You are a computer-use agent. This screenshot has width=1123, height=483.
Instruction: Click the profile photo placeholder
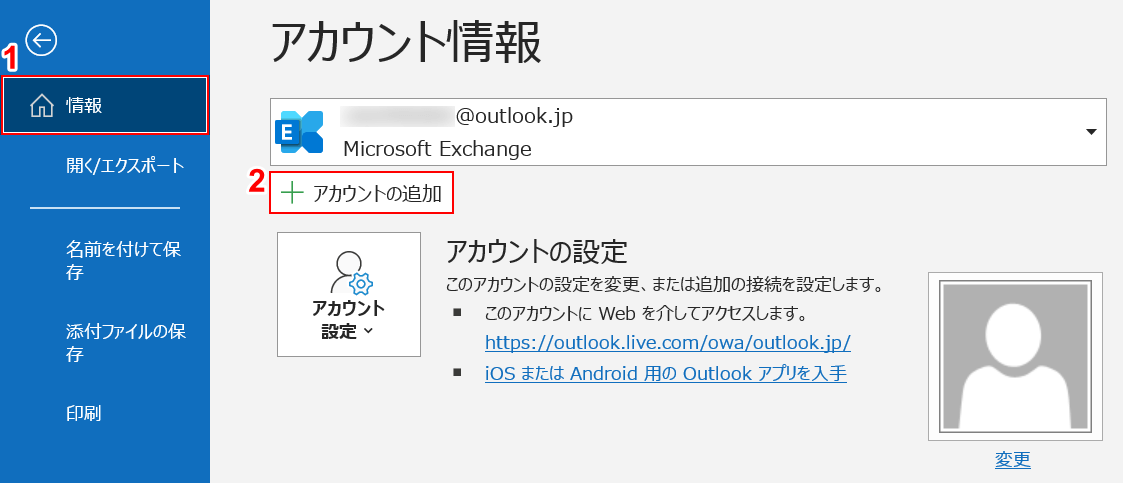coord(1015,355)
